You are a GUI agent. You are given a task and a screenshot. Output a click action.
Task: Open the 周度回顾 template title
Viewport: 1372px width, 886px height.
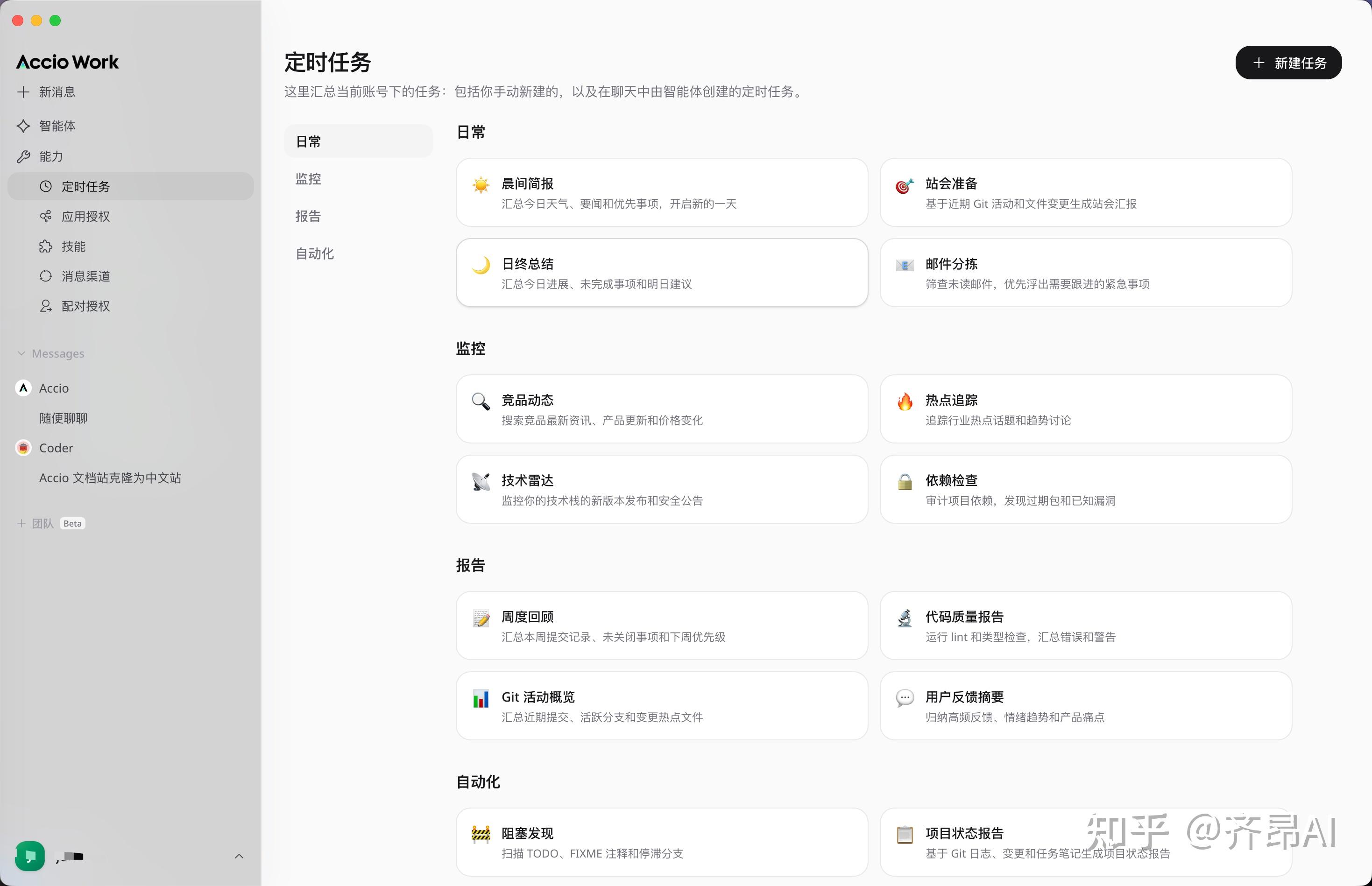(x=527, y=617)
